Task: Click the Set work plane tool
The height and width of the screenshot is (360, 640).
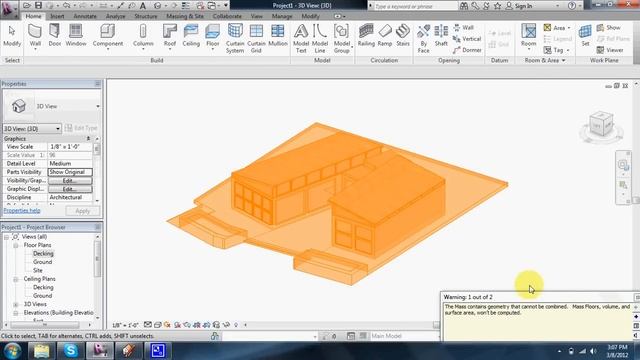Action: [585, 36]
